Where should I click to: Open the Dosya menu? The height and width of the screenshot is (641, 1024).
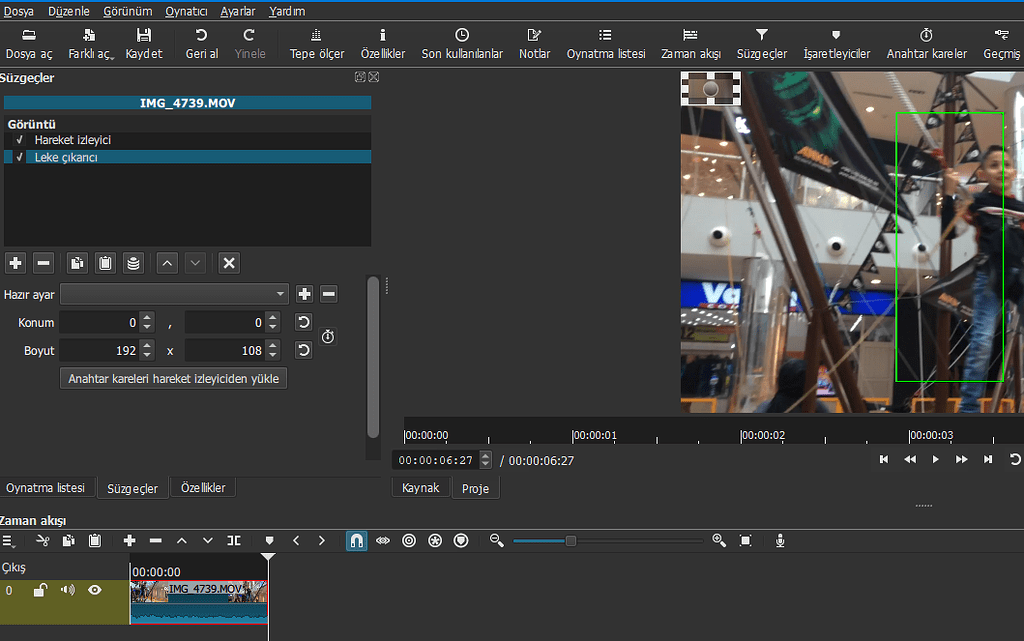(18, 11)
